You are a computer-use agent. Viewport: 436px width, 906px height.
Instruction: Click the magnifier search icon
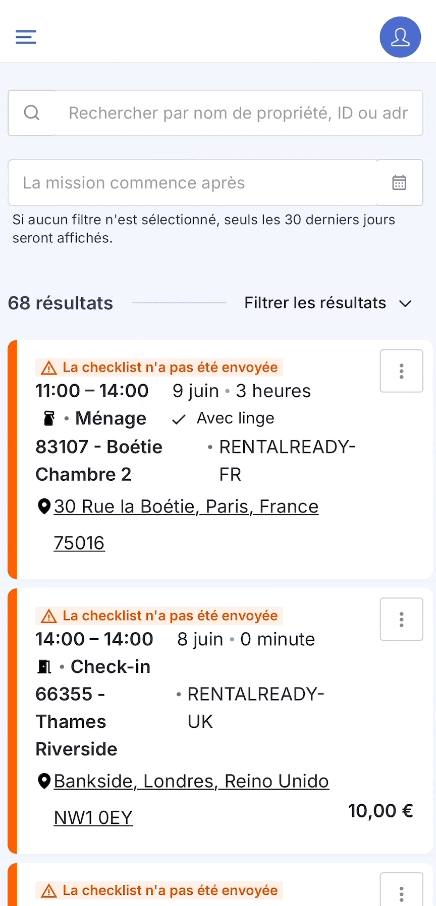coord(31,113)
